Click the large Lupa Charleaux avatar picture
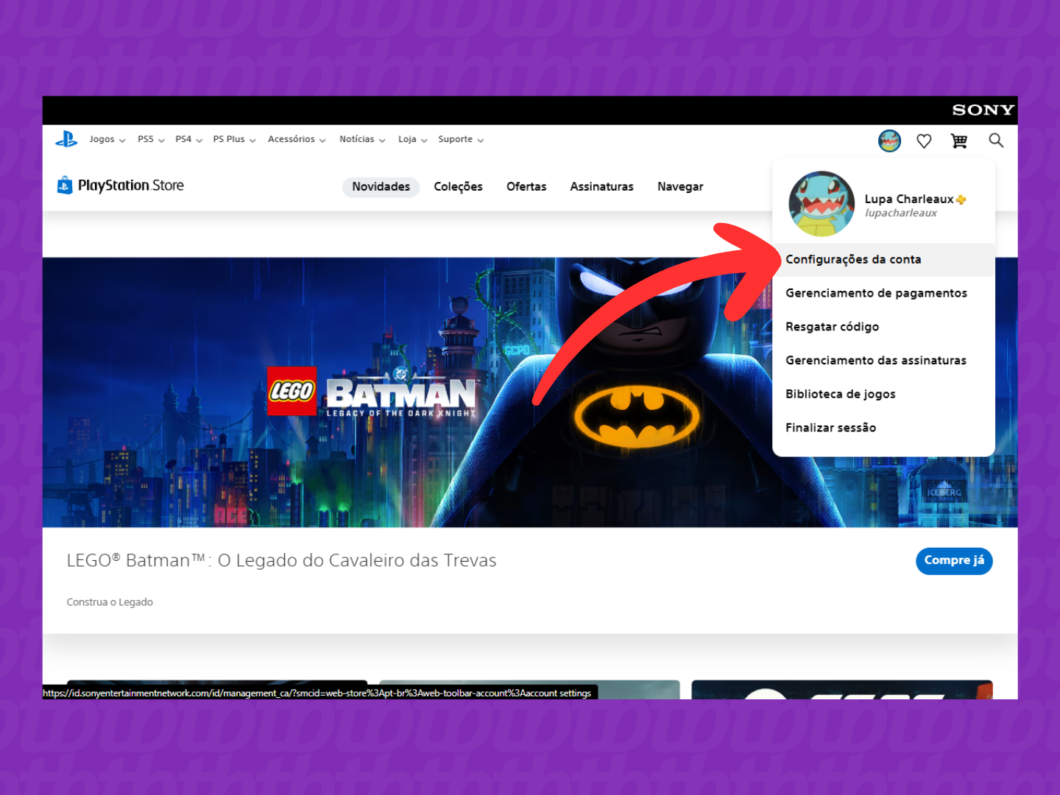The height and width of the screenshot is (795, 1060). pyautogui.click(x=821, y=203)
